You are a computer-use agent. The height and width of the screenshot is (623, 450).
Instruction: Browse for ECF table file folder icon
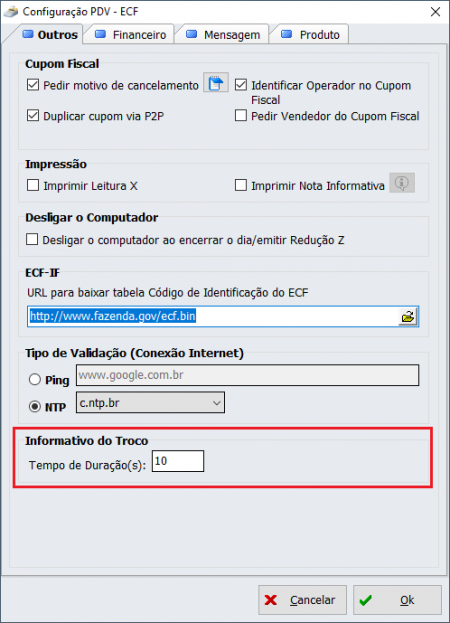point(408,317)
